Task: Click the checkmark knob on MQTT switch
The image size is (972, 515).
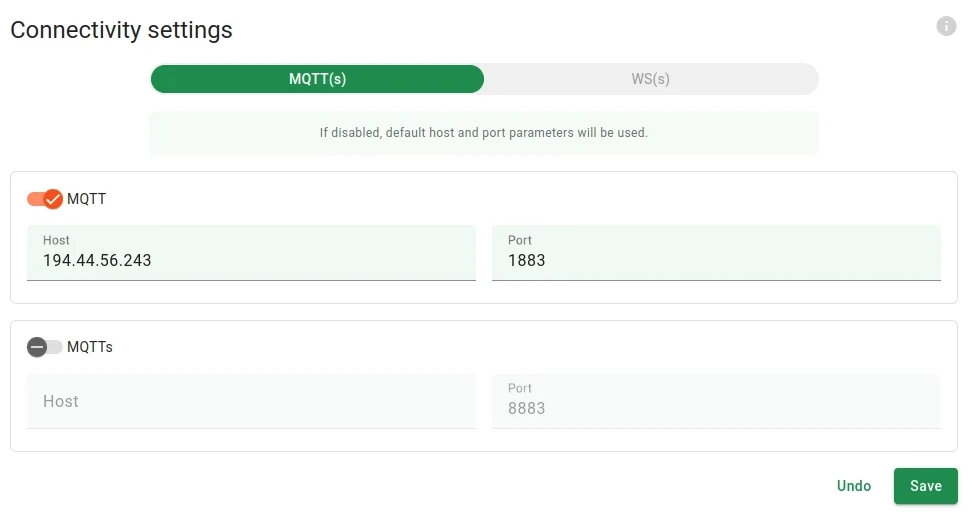Action: pyautogui.click(x=53, y=199)
